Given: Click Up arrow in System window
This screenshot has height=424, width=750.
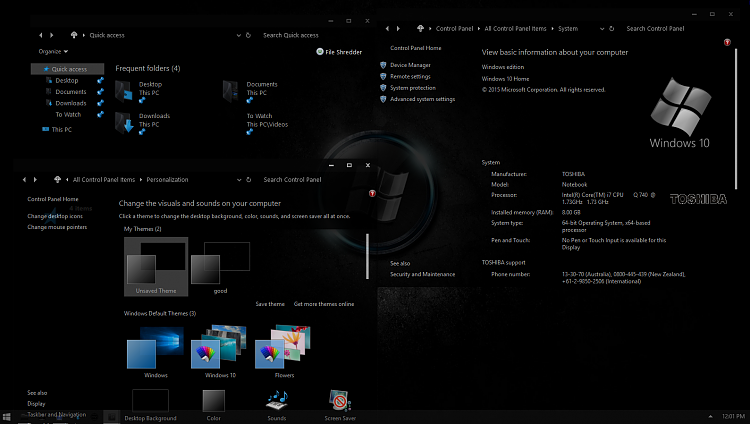Looking at the screenshot, I should pos(420,28).
